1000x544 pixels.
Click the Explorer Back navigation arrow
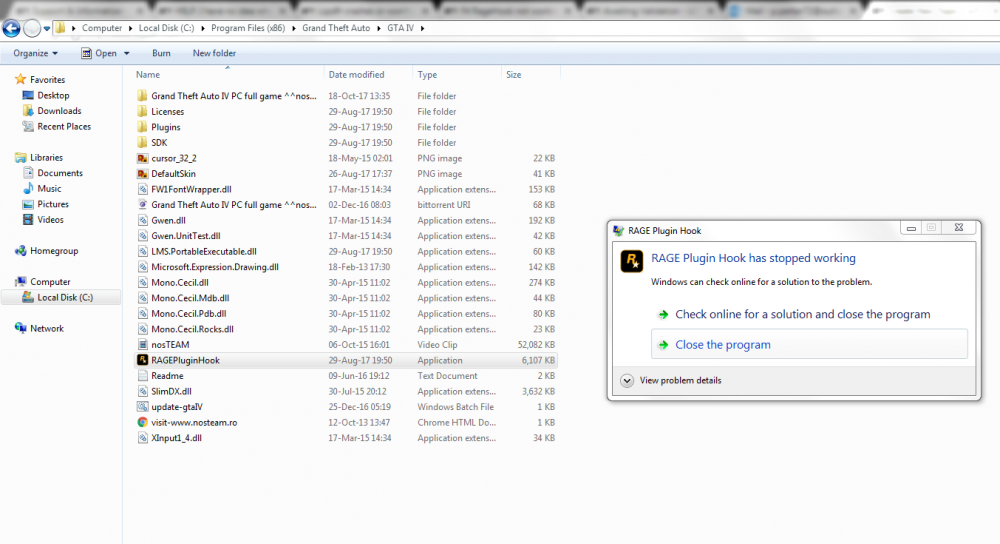click(x=11, y=28)
